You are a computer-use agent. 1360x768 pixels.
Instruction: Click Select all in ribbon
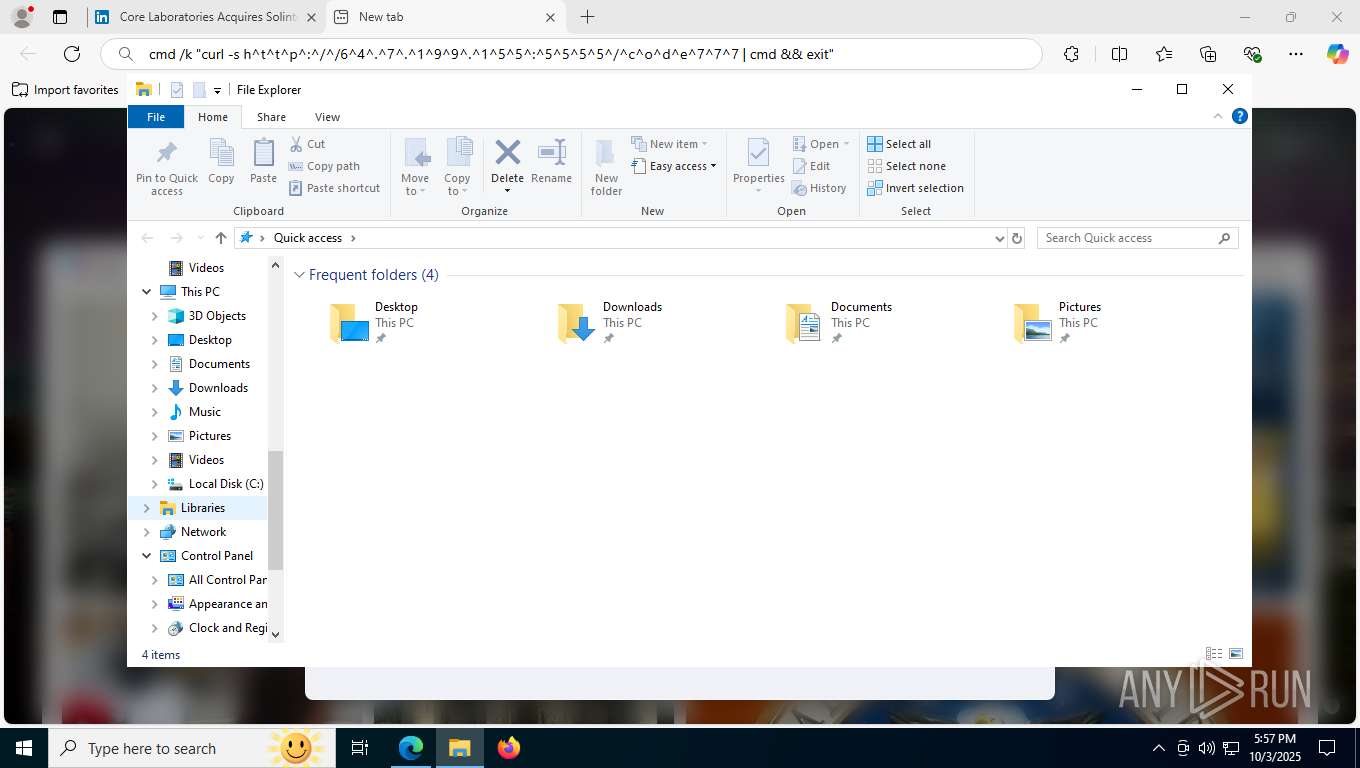click(899, 144)
